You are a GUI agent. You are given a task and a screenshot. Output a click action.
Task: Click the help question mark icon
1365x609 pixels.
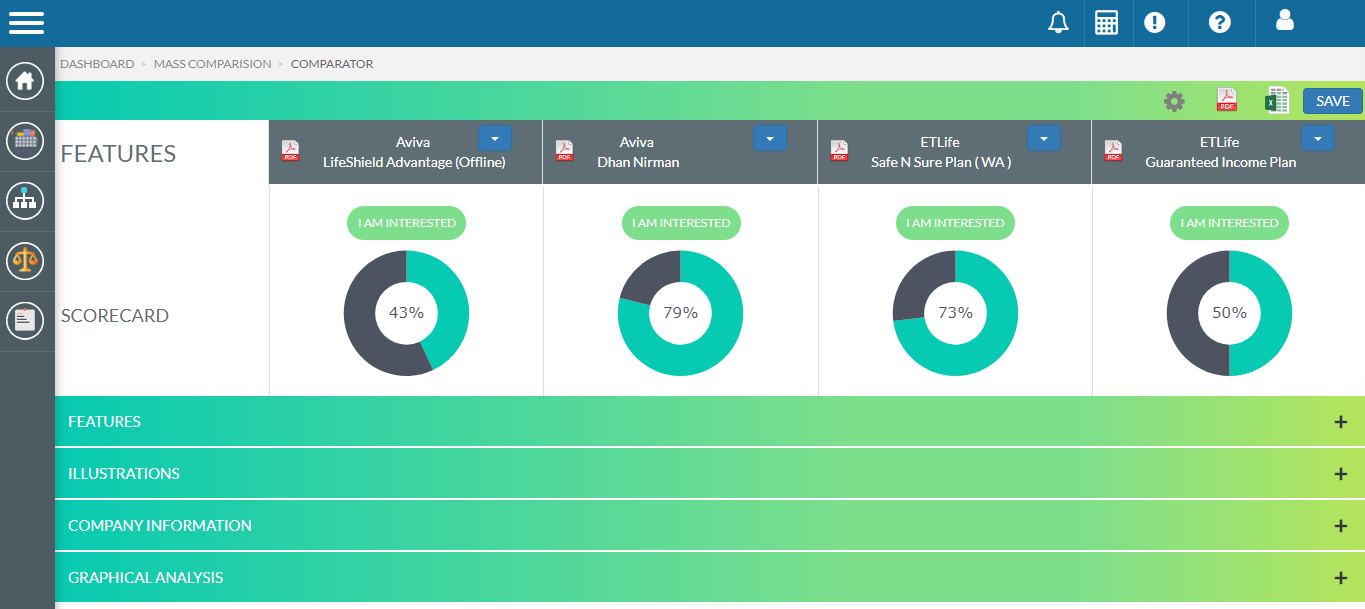(1219, 23)
